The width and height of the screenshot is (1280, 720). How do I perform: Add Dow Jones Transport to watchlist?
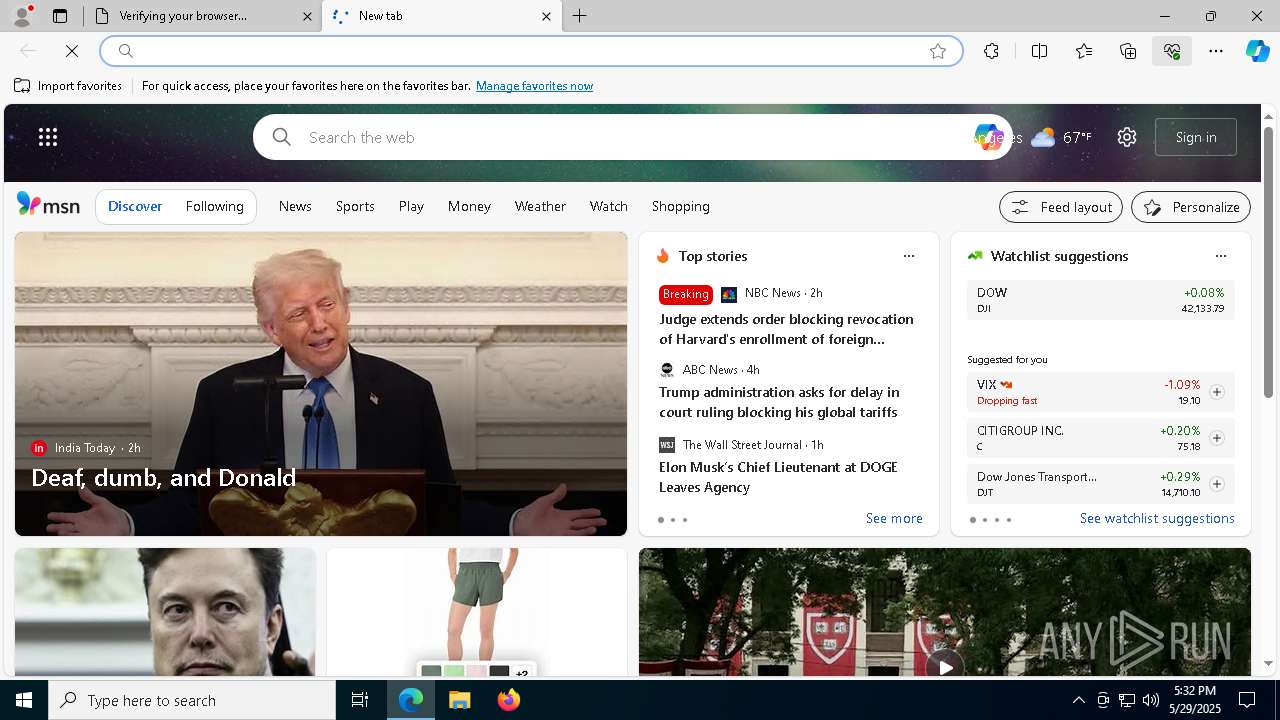click(1217, 484)
